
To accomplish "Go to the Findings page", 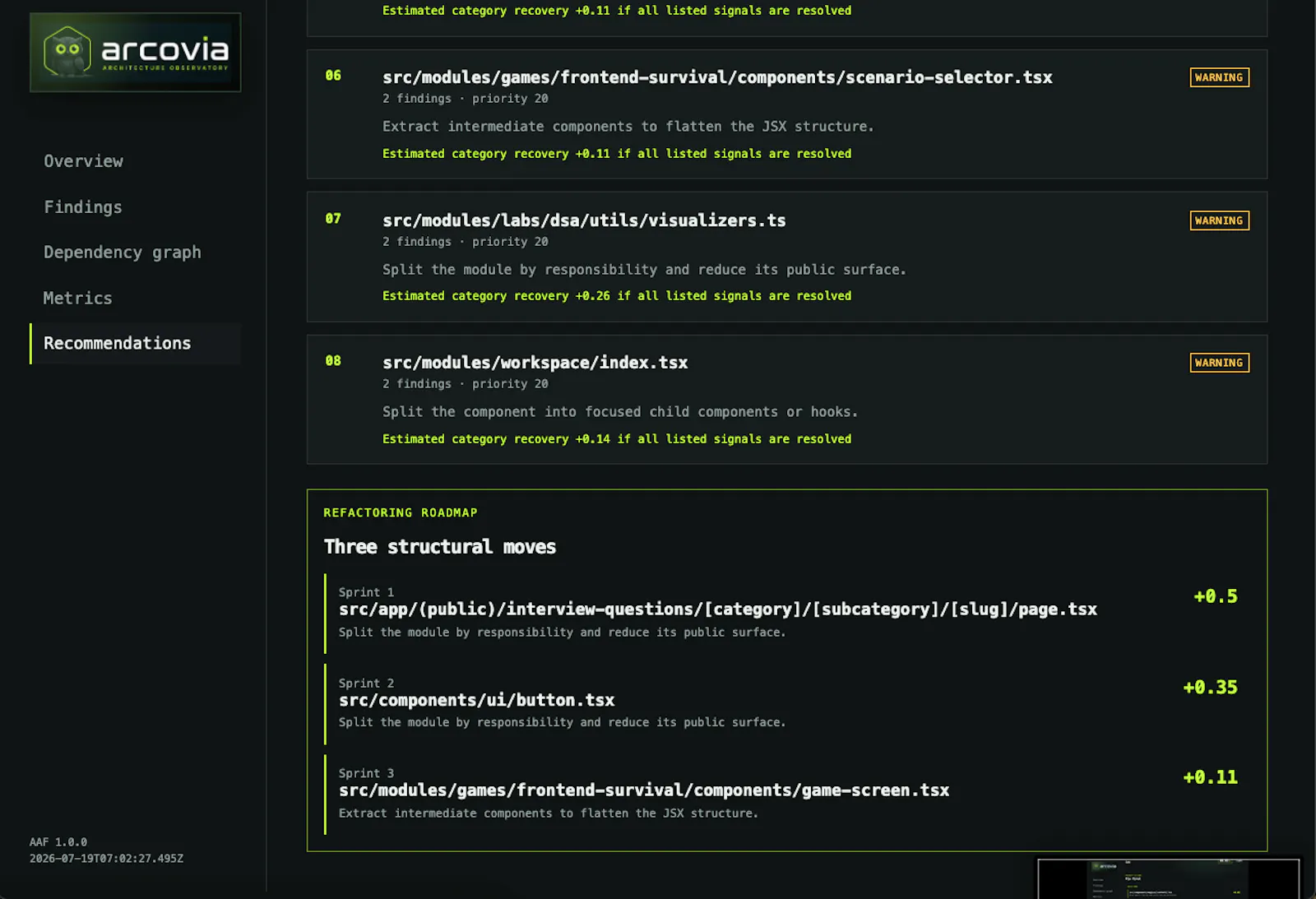I will 83,207.
